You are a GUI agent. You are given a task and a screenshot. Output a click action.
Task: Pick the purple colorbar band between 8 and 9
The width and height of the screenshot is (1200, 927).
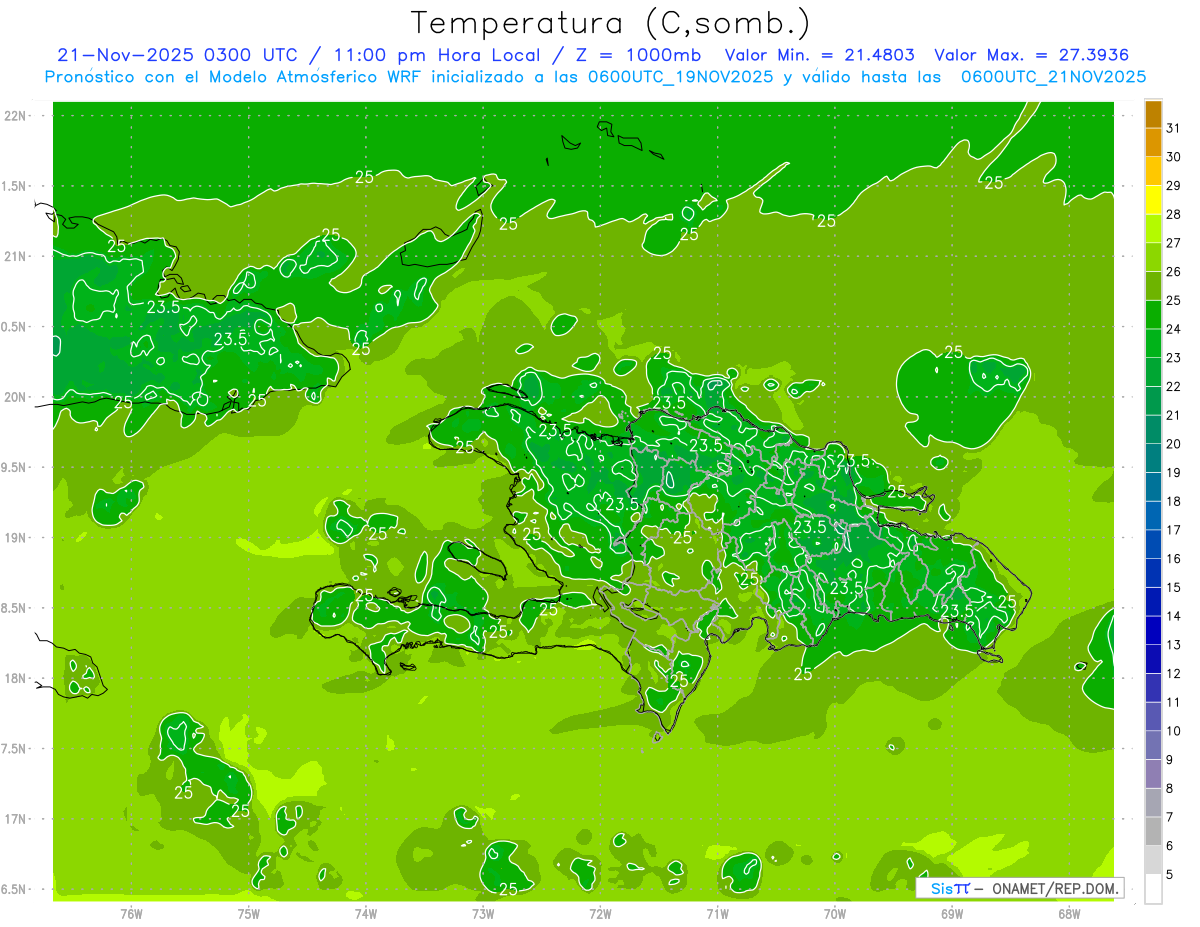(x=1154, y=774)
